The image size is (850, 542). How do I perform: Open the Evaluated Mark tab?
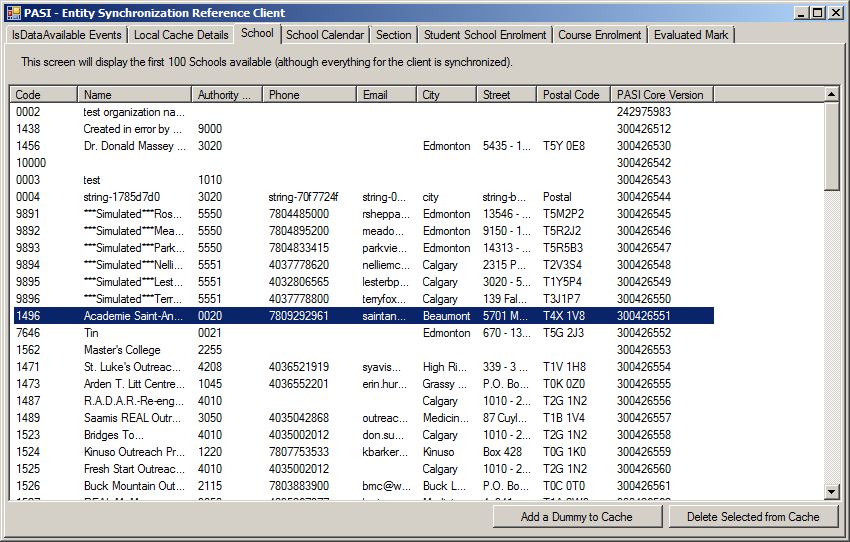[691, 35]
